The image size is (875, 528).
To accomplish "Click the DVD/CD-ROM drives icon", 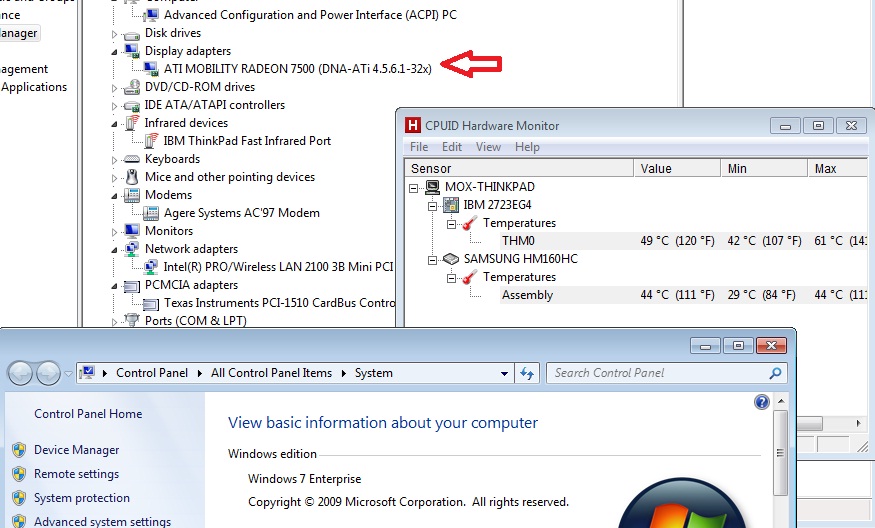I will [x=132, y=87].
